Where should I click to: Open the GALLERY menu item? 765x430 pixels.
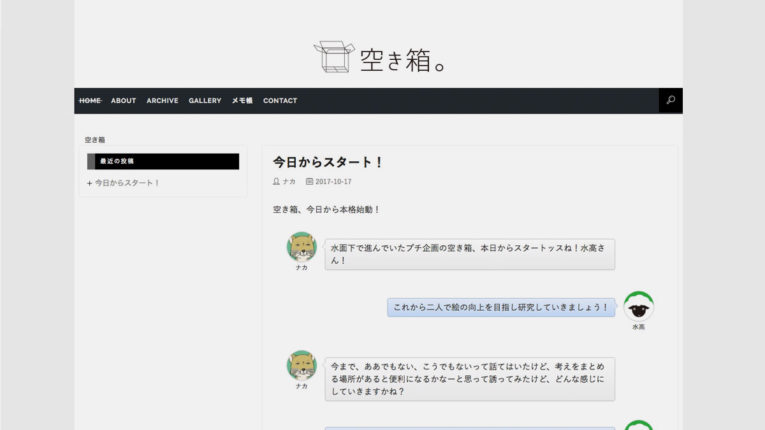205,101
